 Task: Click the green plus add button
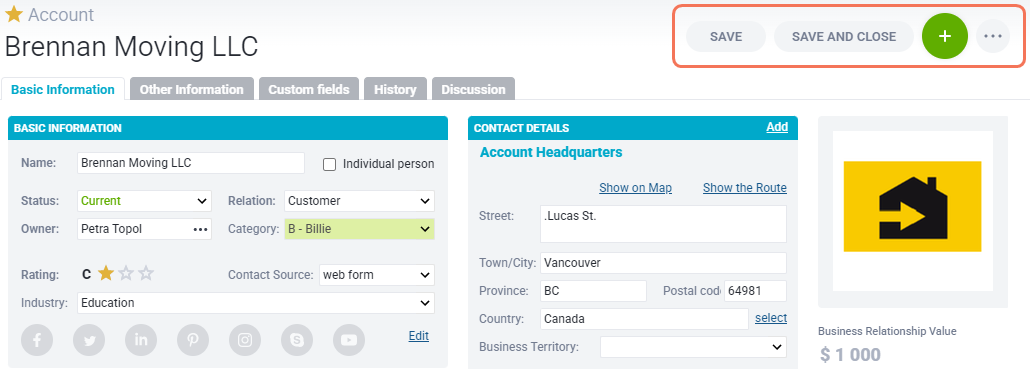pyautogui.click(x=945, y=36)
